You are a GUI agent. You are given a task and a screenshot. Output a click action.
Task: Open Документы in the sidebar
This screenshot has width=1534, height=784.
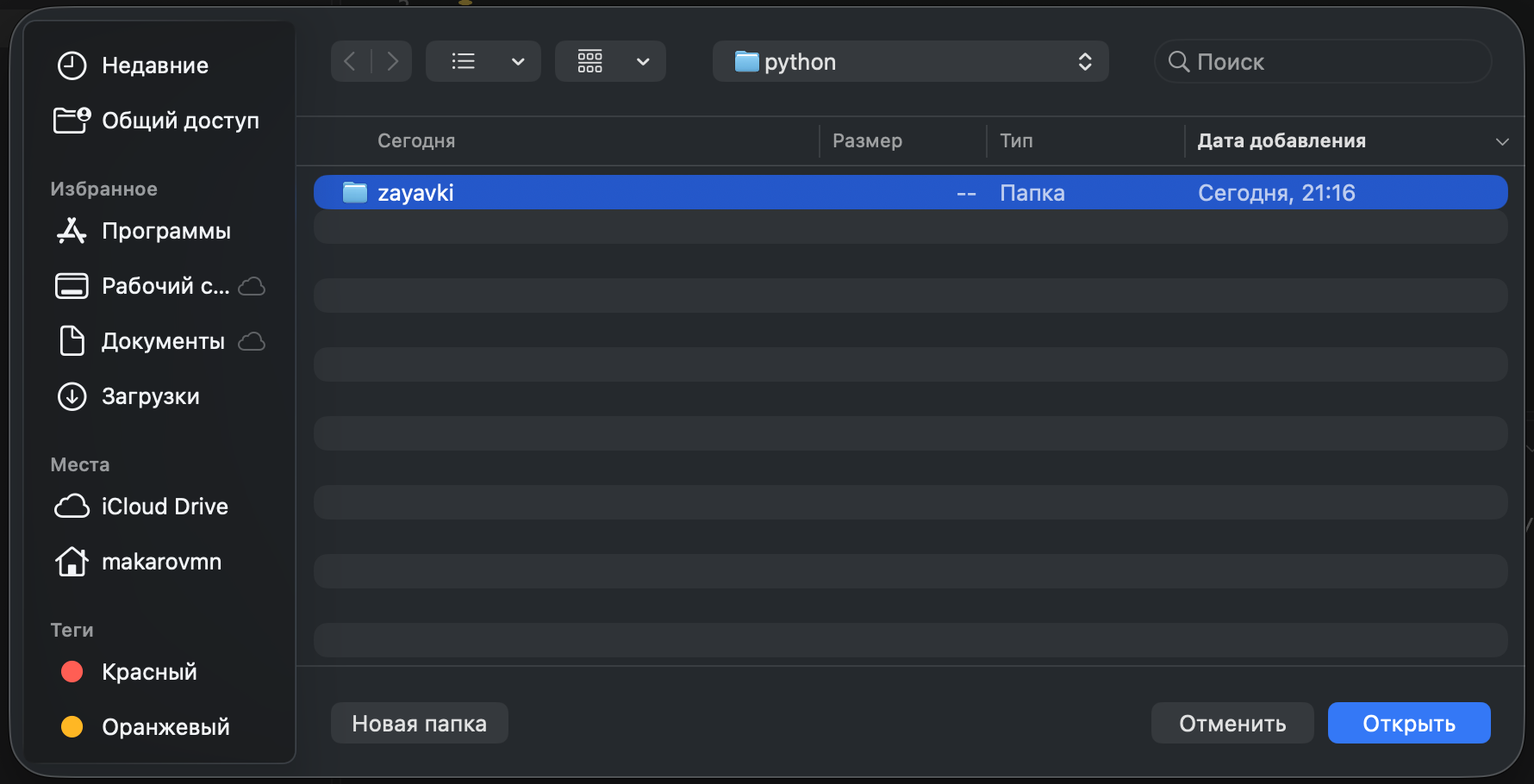[x=163, y=341]
